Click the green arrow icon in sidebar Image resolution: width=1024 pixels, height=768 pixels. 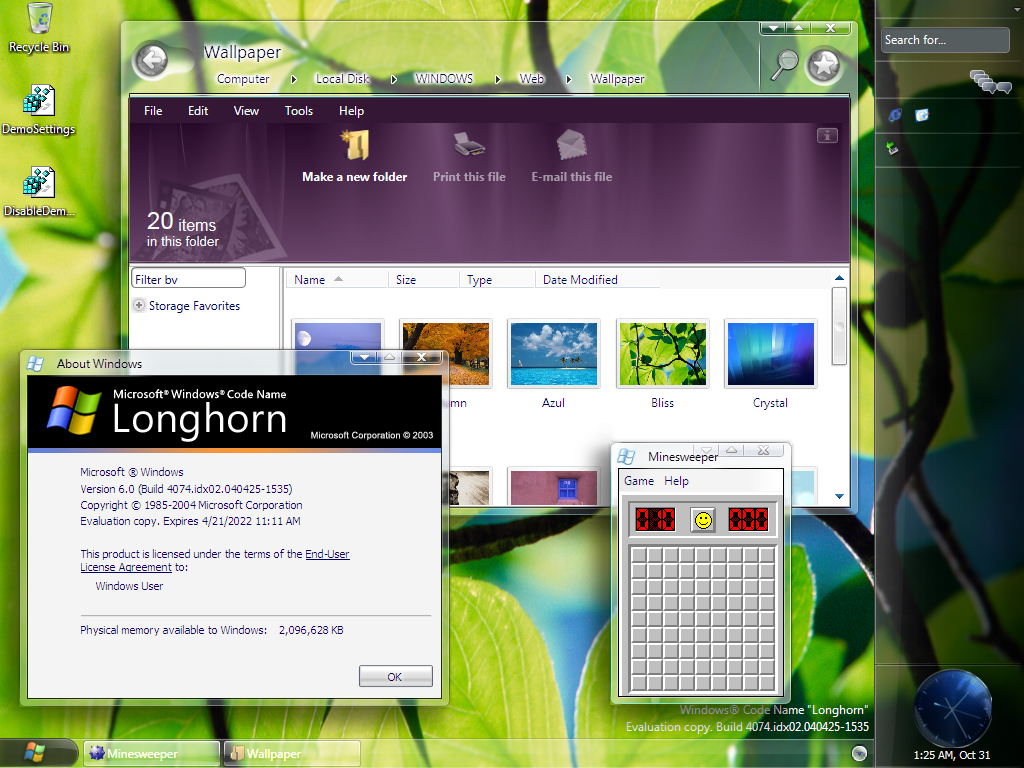[893, 149]
